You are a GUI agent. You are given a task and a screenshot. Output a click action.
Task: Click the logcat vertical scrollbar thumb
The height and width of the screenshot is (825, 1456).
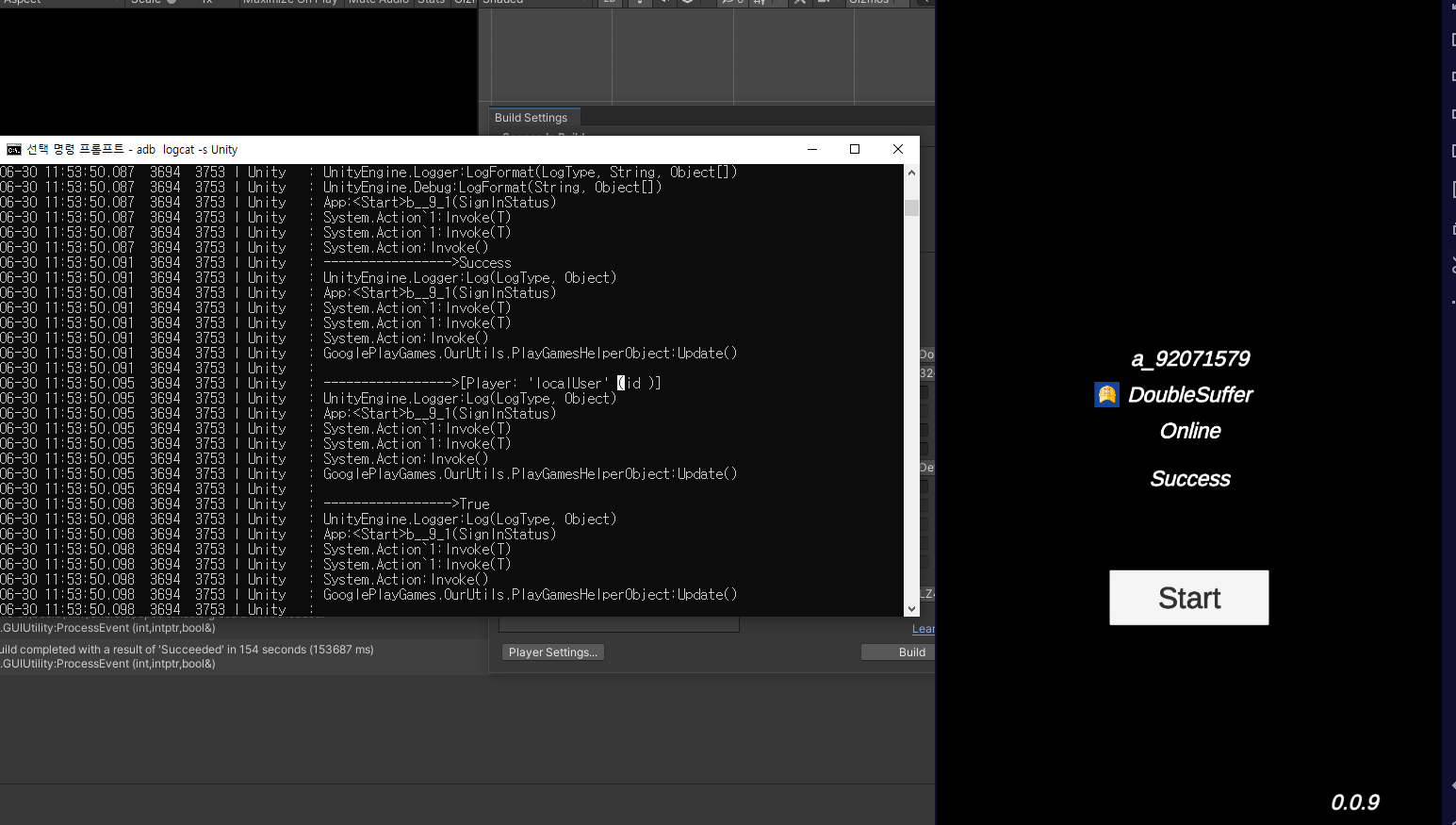(911, 207)
